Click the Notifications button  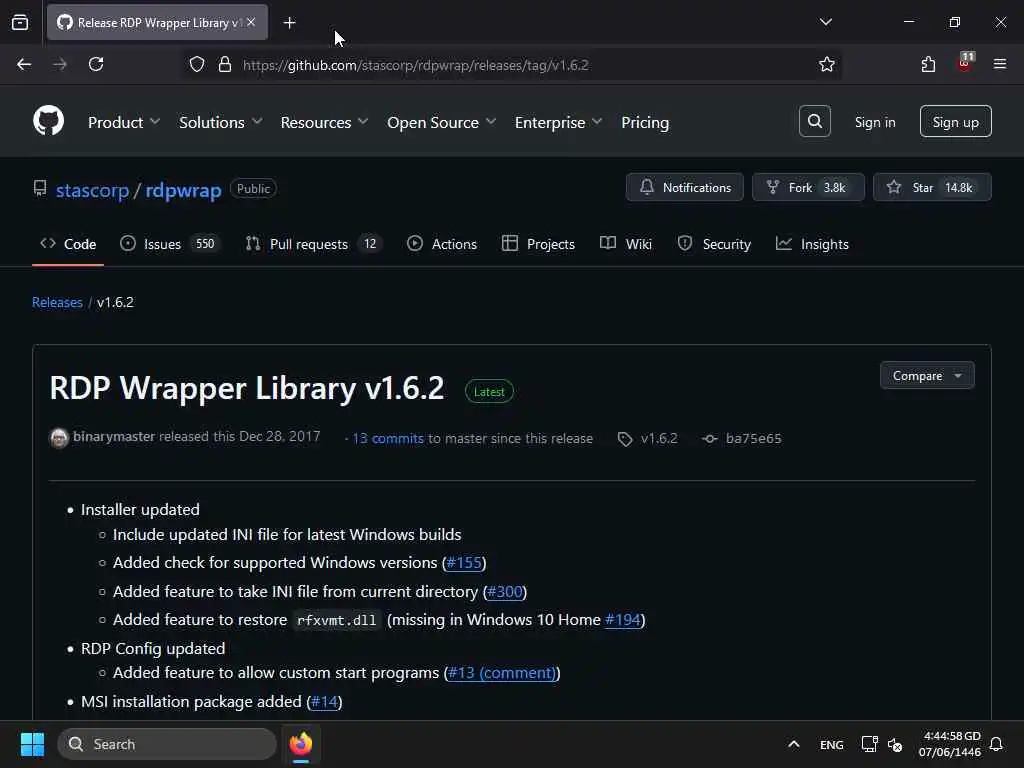684,187
